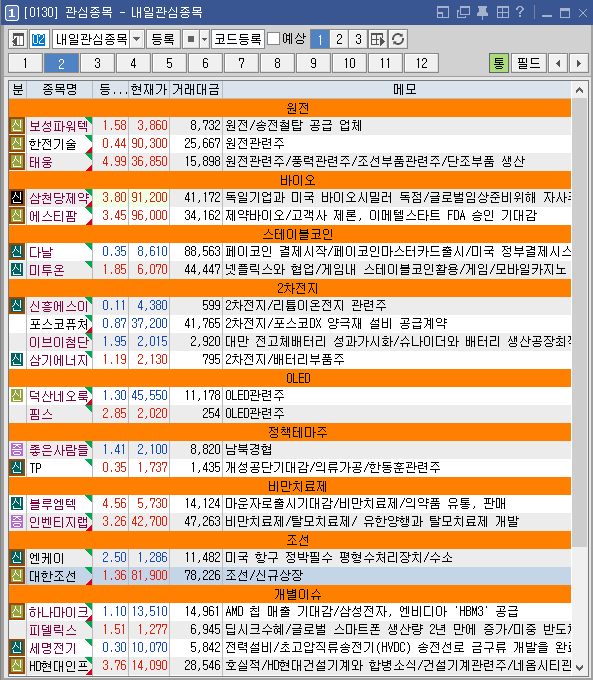Open the 내일관심종목 group dropdown
593x680 pixels.
137,39
